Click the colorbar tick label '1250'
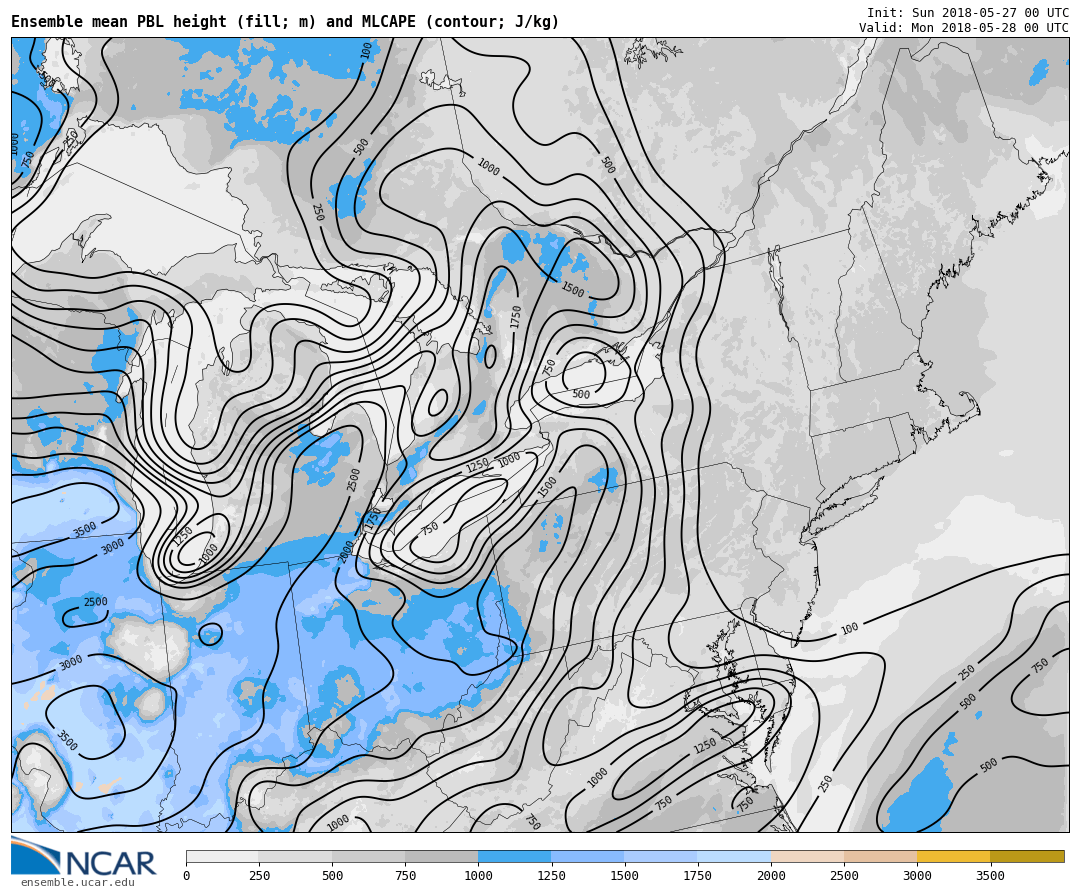 [552, 876]
